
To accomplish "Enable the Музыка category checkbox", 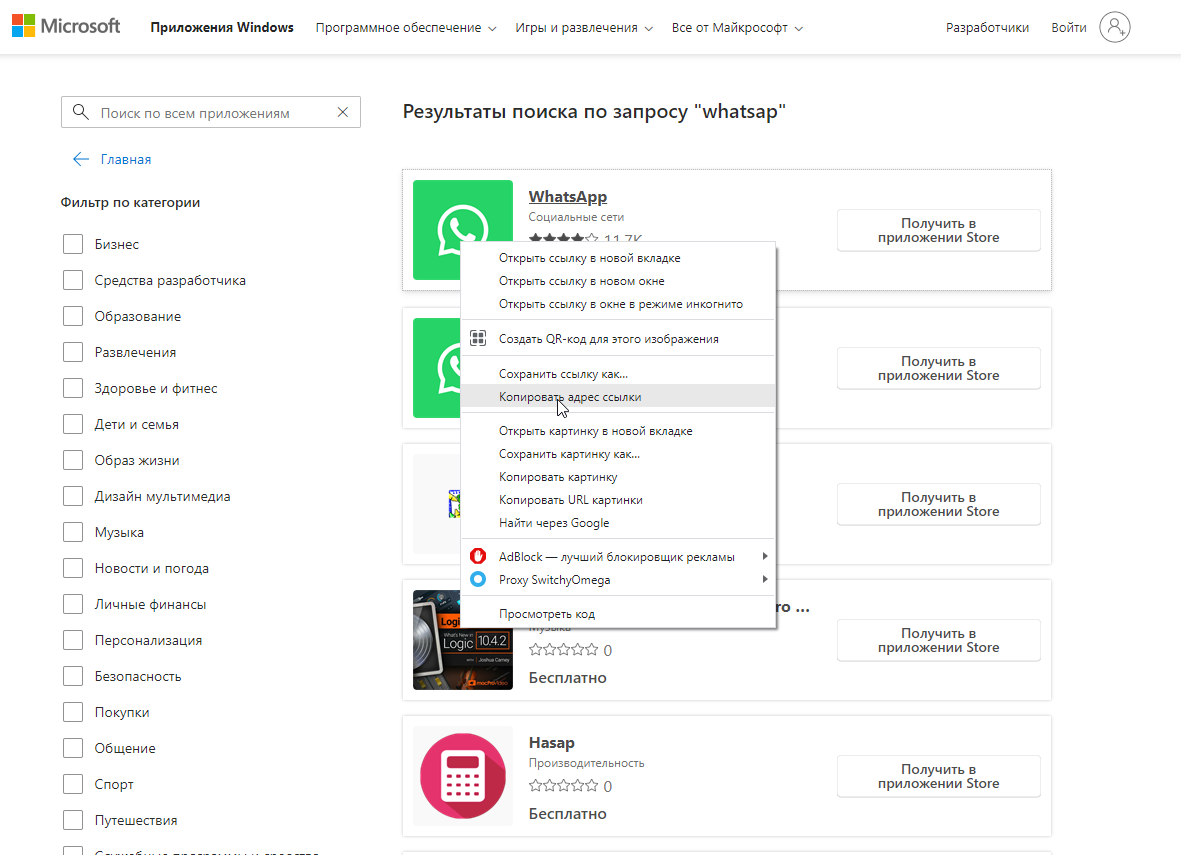I will 73,532.
